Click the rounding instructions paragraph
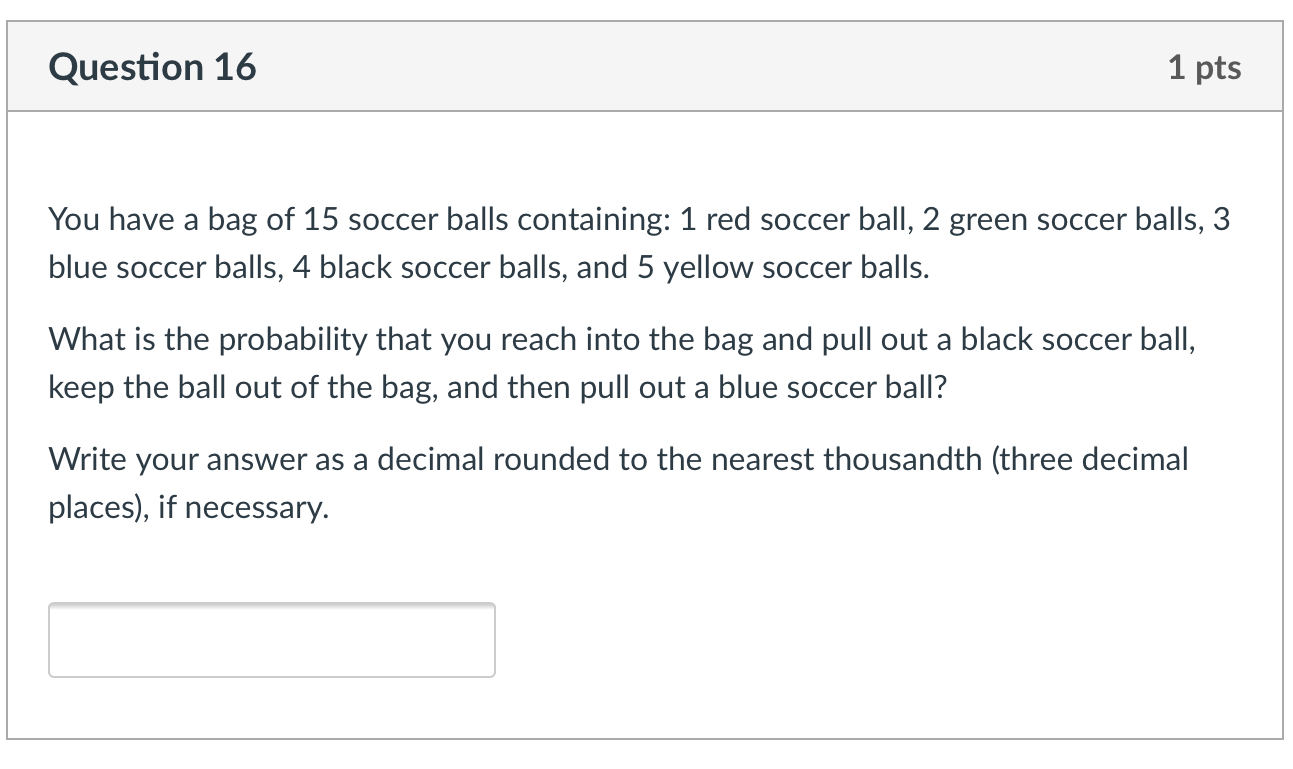 point(617,482)
